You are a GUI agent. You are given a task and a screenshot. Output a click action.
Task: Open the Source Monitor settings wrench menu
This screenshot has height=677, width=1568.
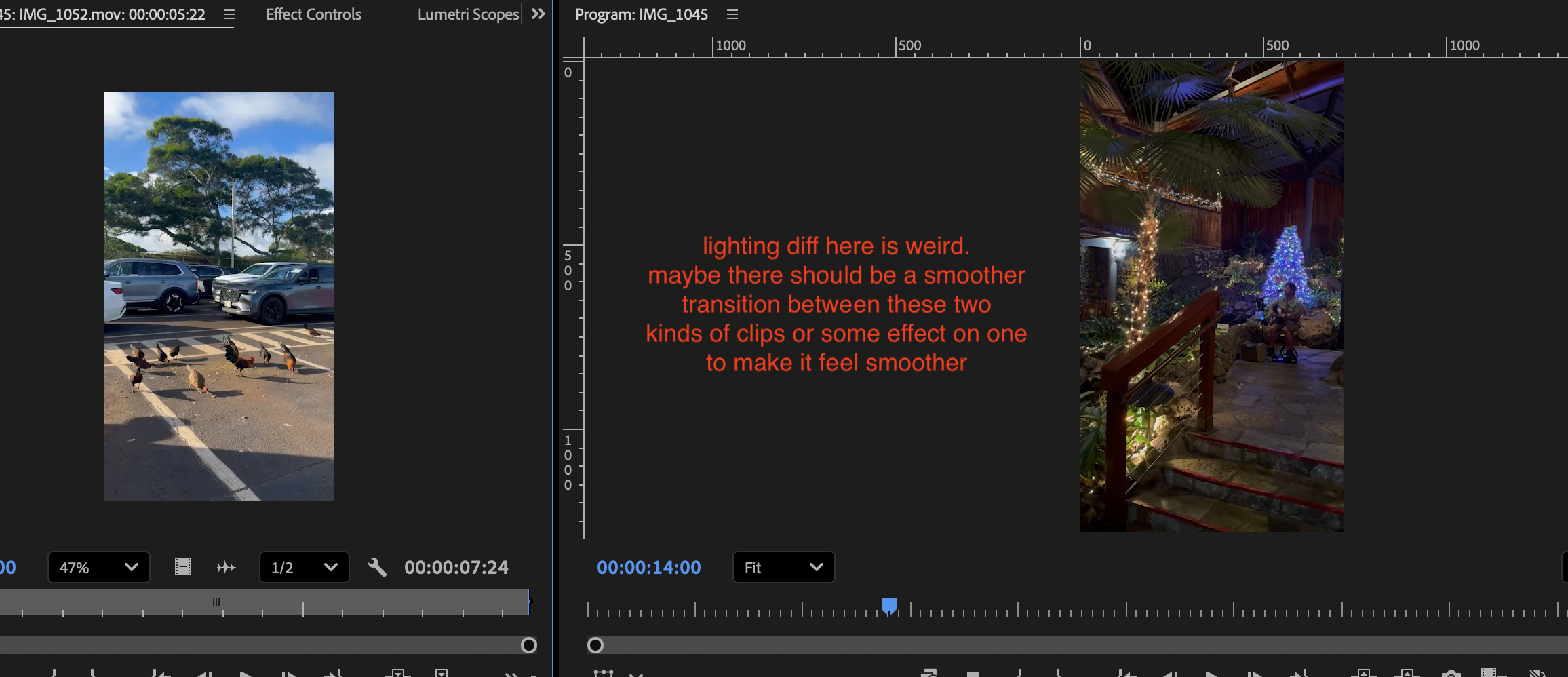click(377, 567)
